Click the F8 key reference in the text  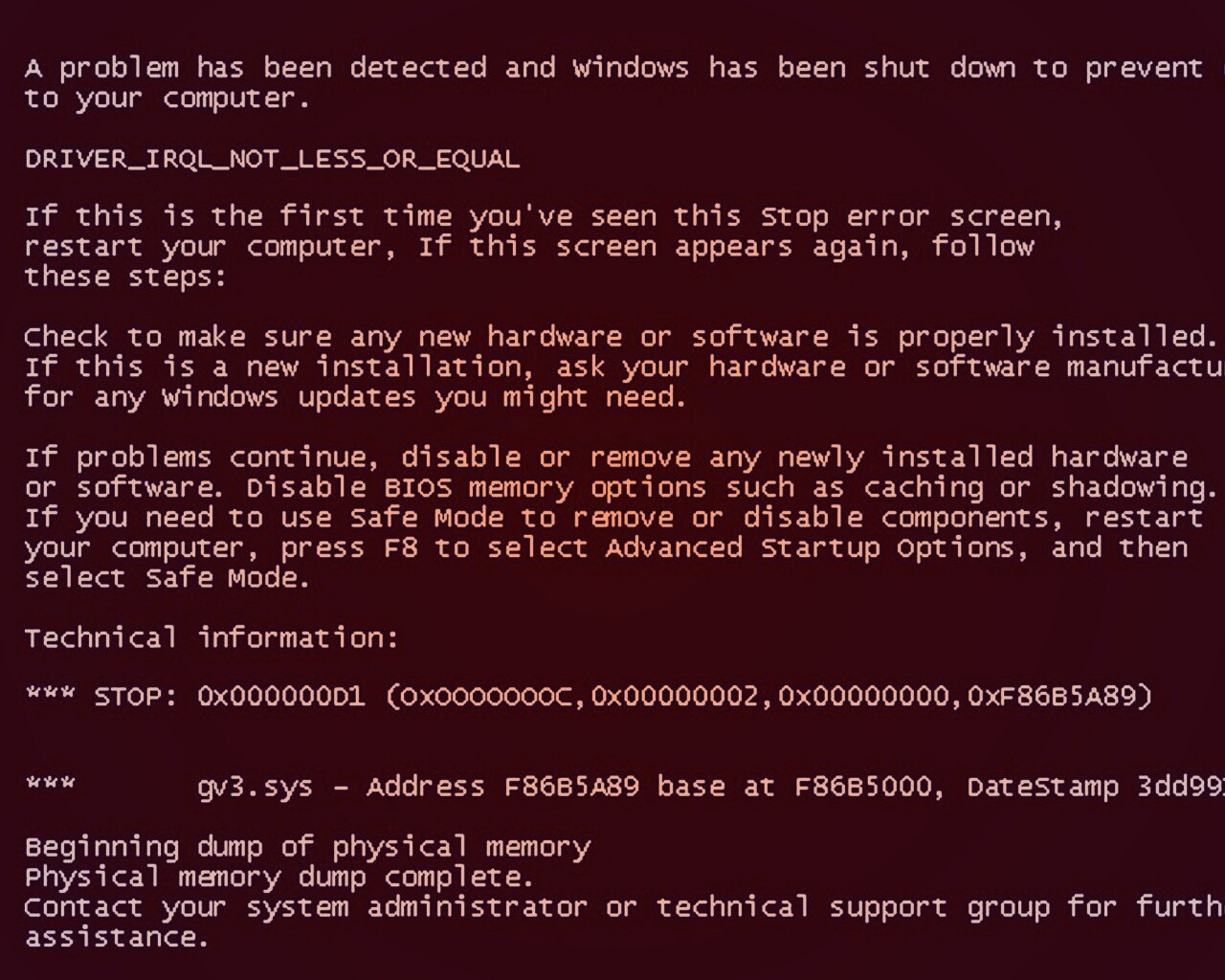[400, 548]
